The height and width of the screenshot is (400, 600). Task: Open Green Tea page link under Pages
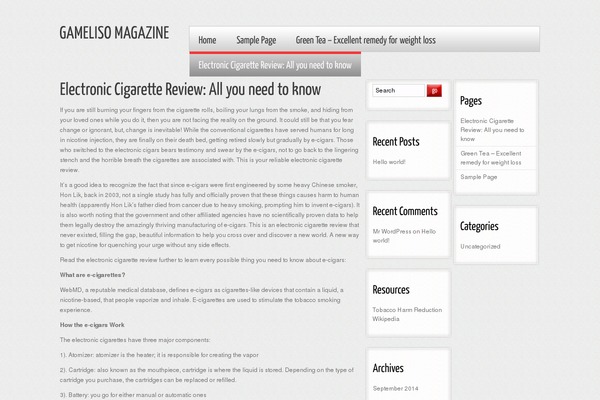point(491,158)
